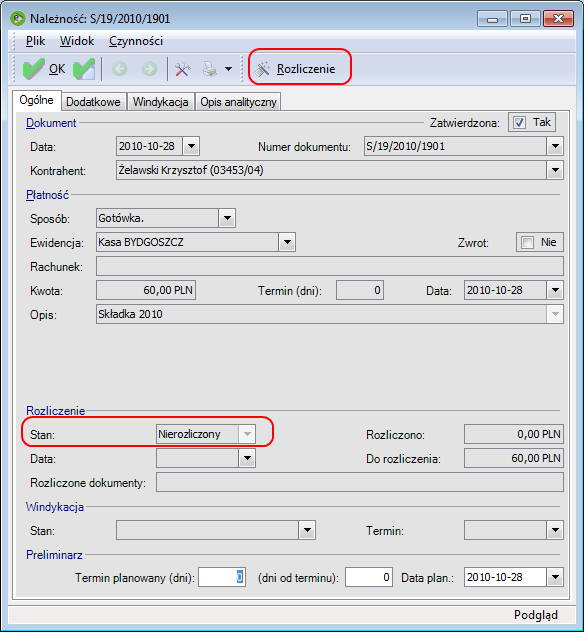Open the Sposób Gotówka dropdown
The image size is (584, 632).
pyautogui.click(x=227, y=218)
